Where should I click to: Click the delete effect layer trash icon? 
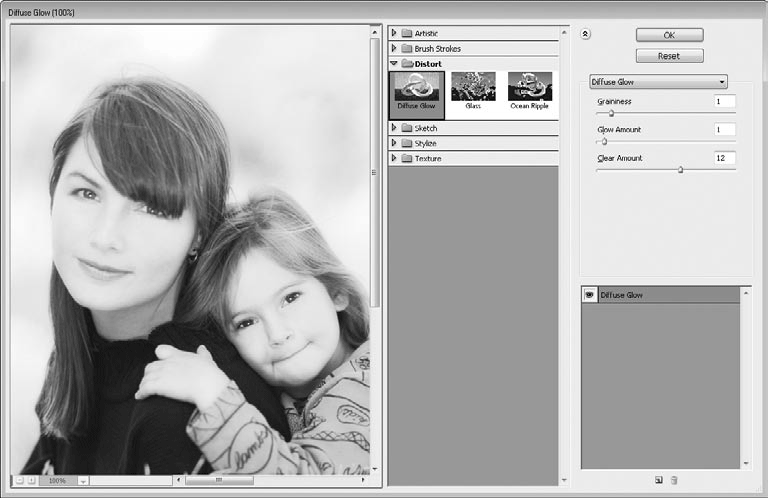[674, 480]
